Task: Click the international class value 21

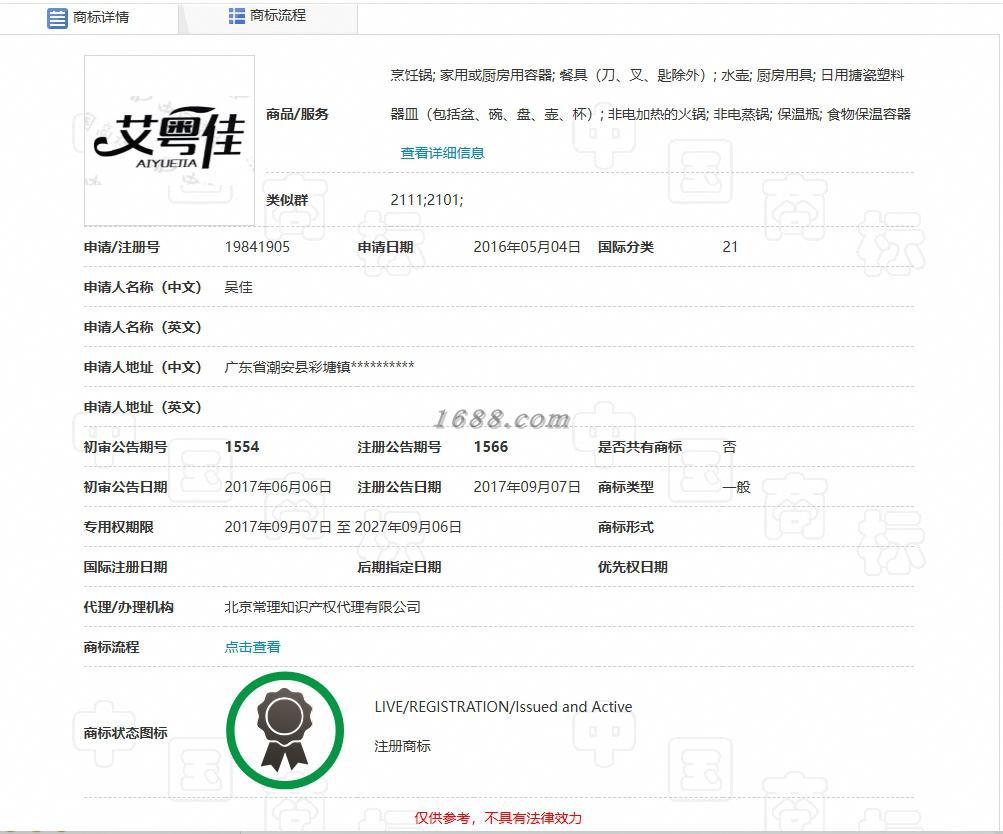Action: 730,247
